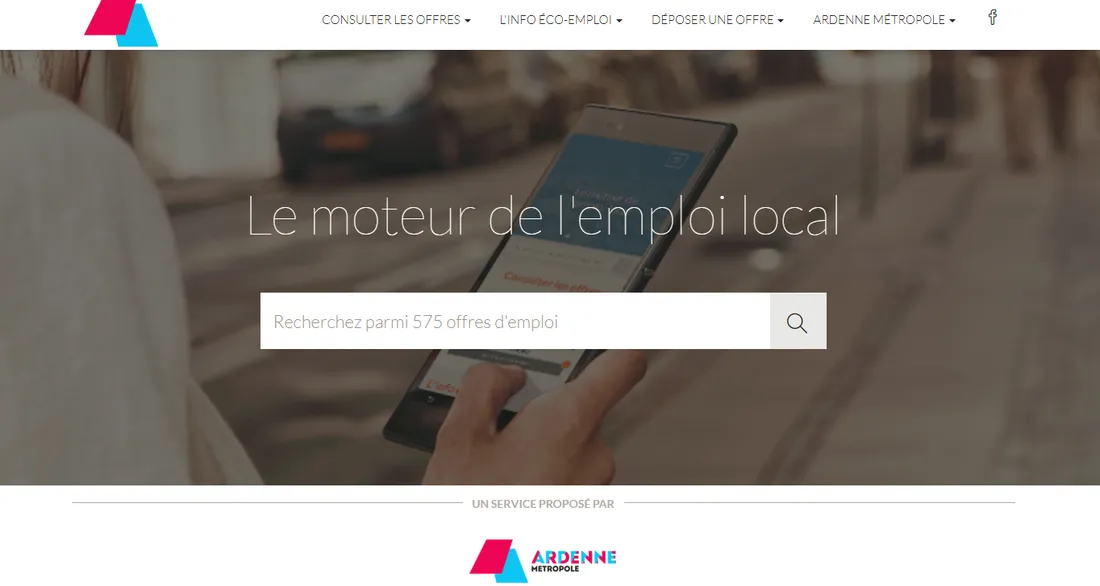The height and width of the screenshot is (586, 1100).
Task: Select Déposer une offre in the navigation
Action: click(712, 20)
